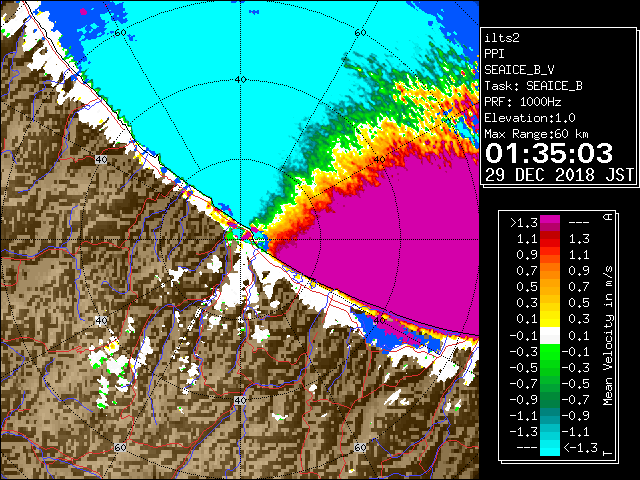
Task: Click the 40 ring label on the southern axis
Action: coord(240,401)
